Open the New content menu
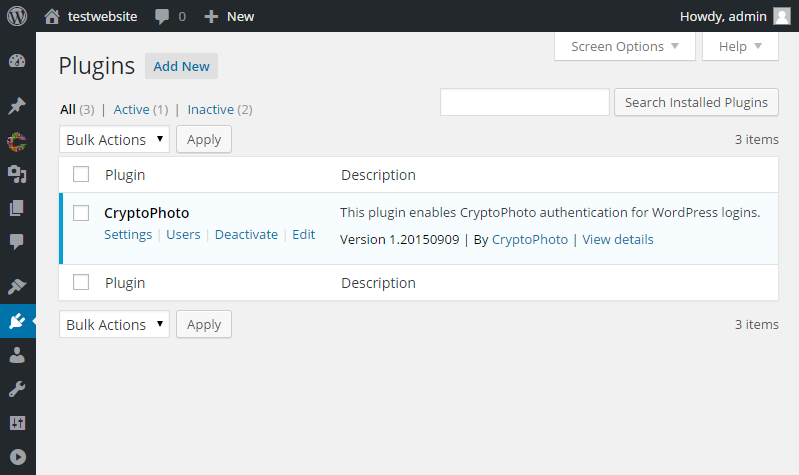 241,16
